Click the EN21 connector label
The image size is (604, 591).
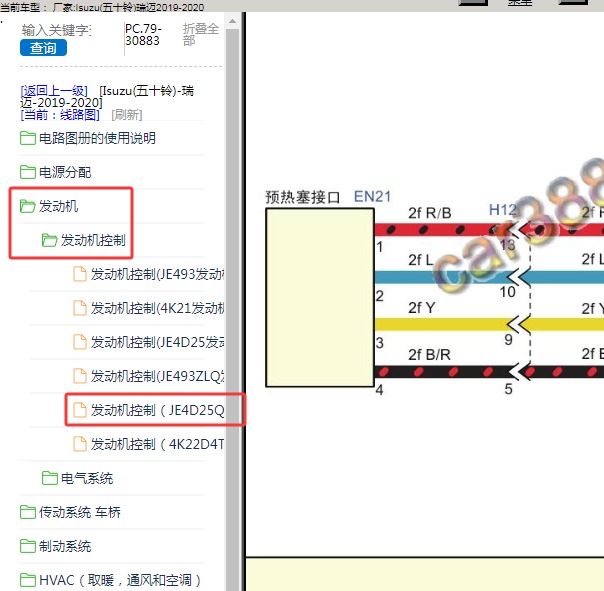(372, 196)
